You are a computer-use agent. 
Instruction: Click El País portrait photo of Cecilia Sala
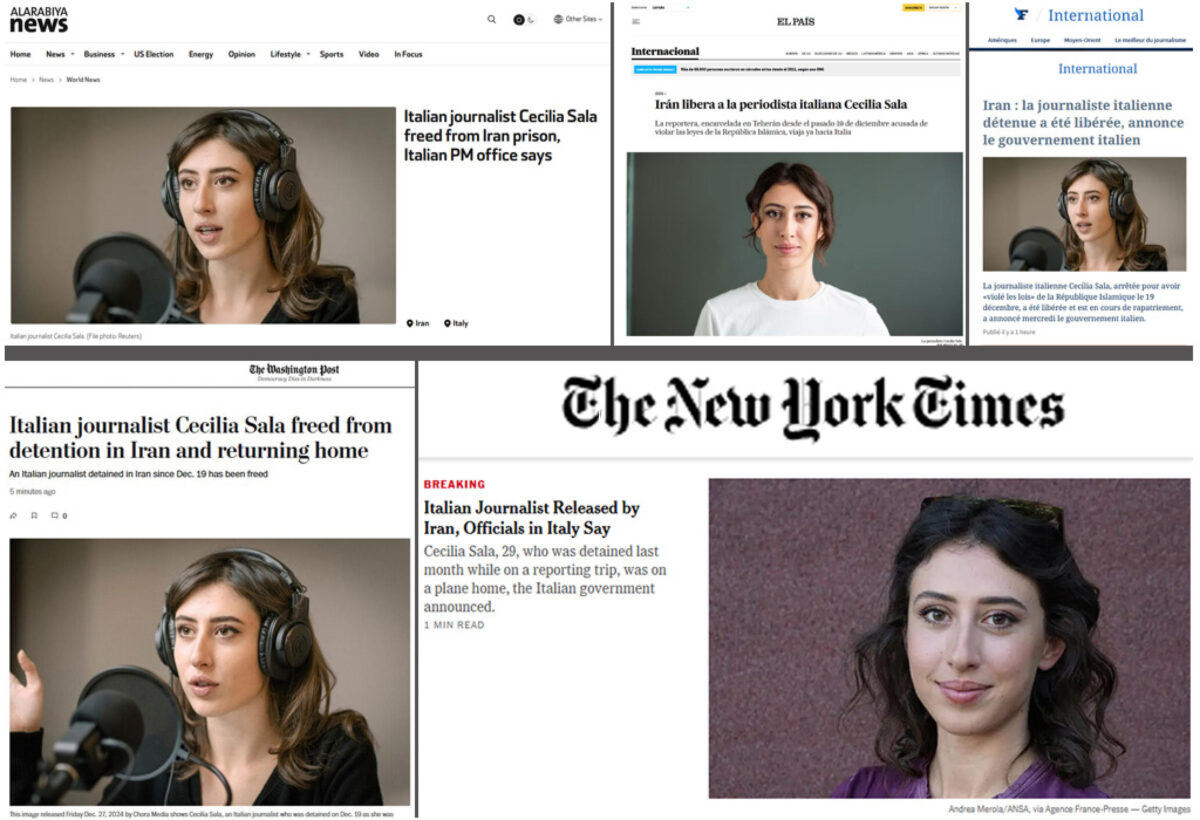795,244
